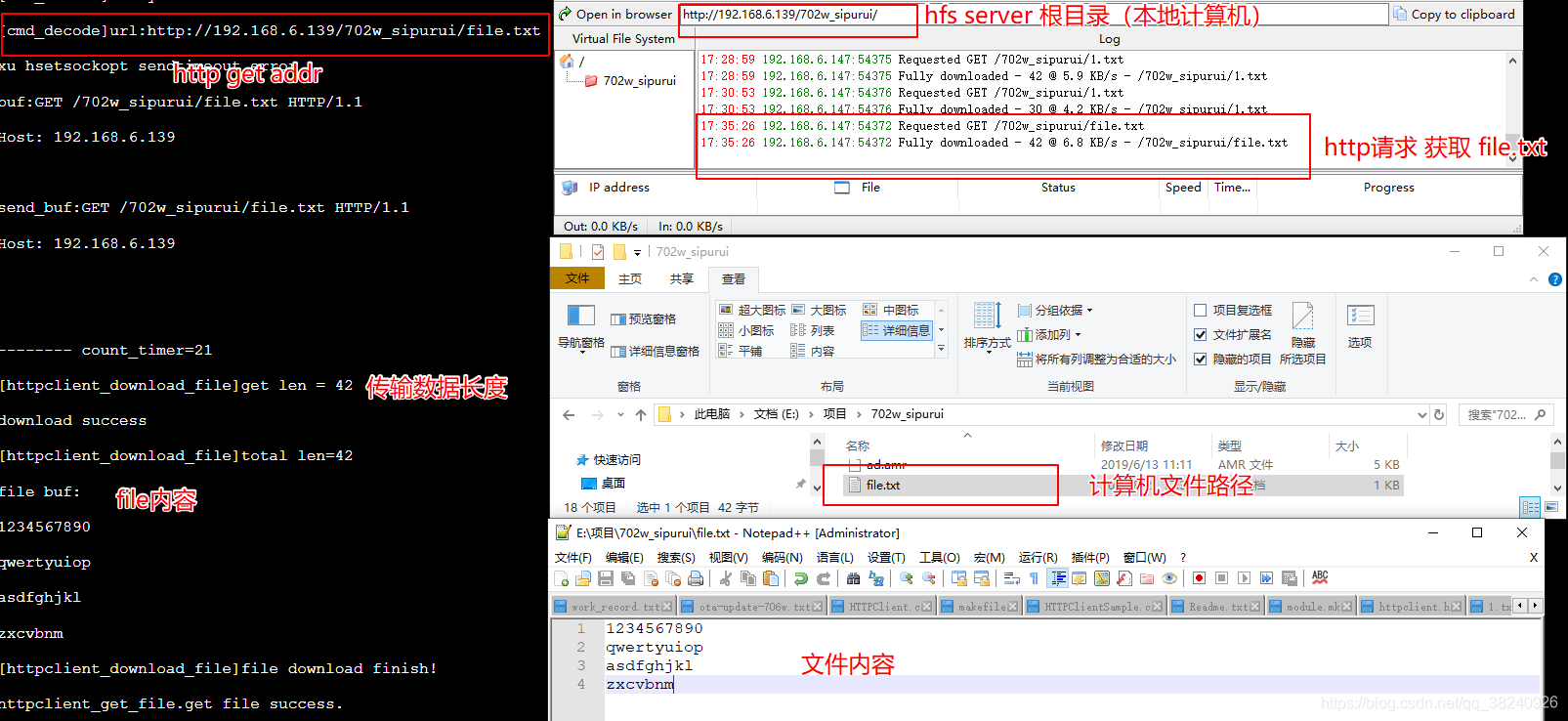Click the Cut scissors icon in Notepad++
This screenshot has height=721, width=1568.
pyautogui.click(x=726, y=578)
